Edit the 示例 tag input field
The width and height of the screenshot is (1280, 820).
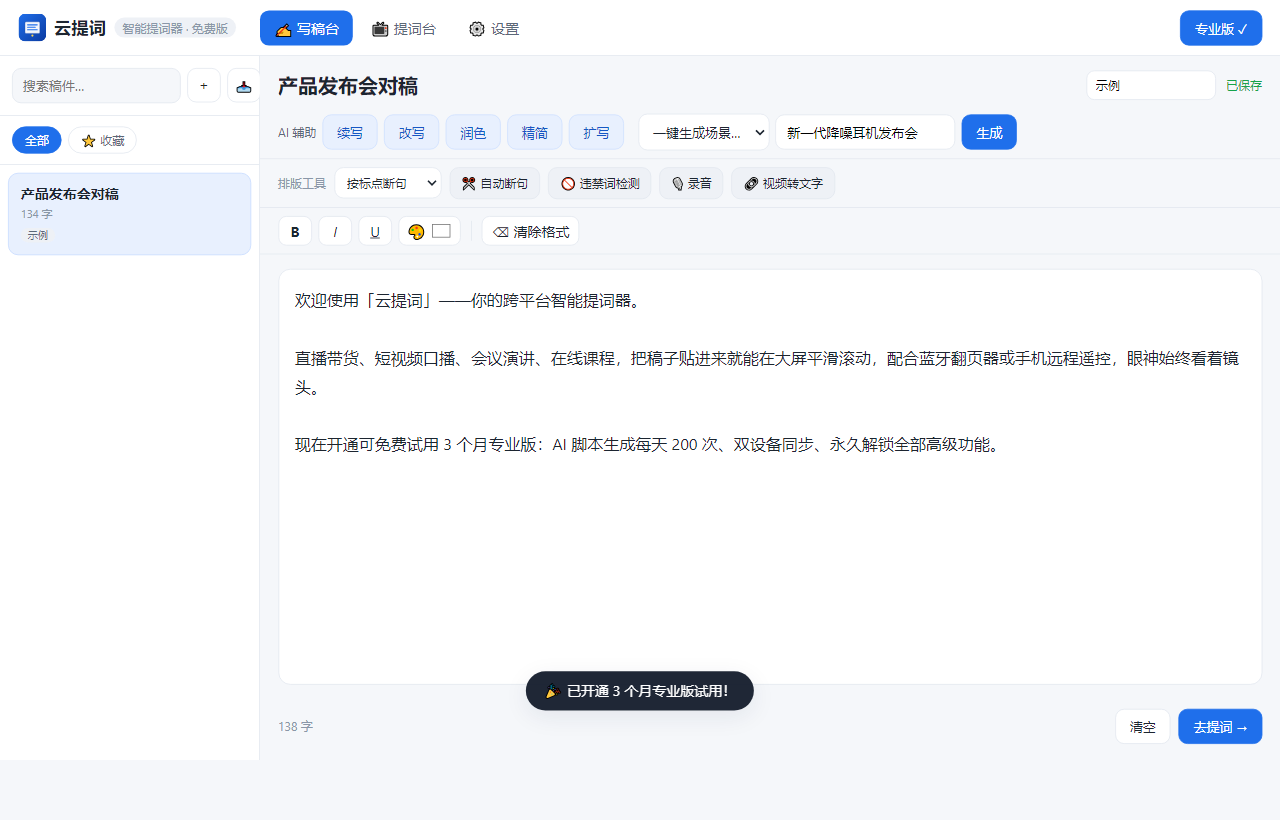tap(1151, 85)
